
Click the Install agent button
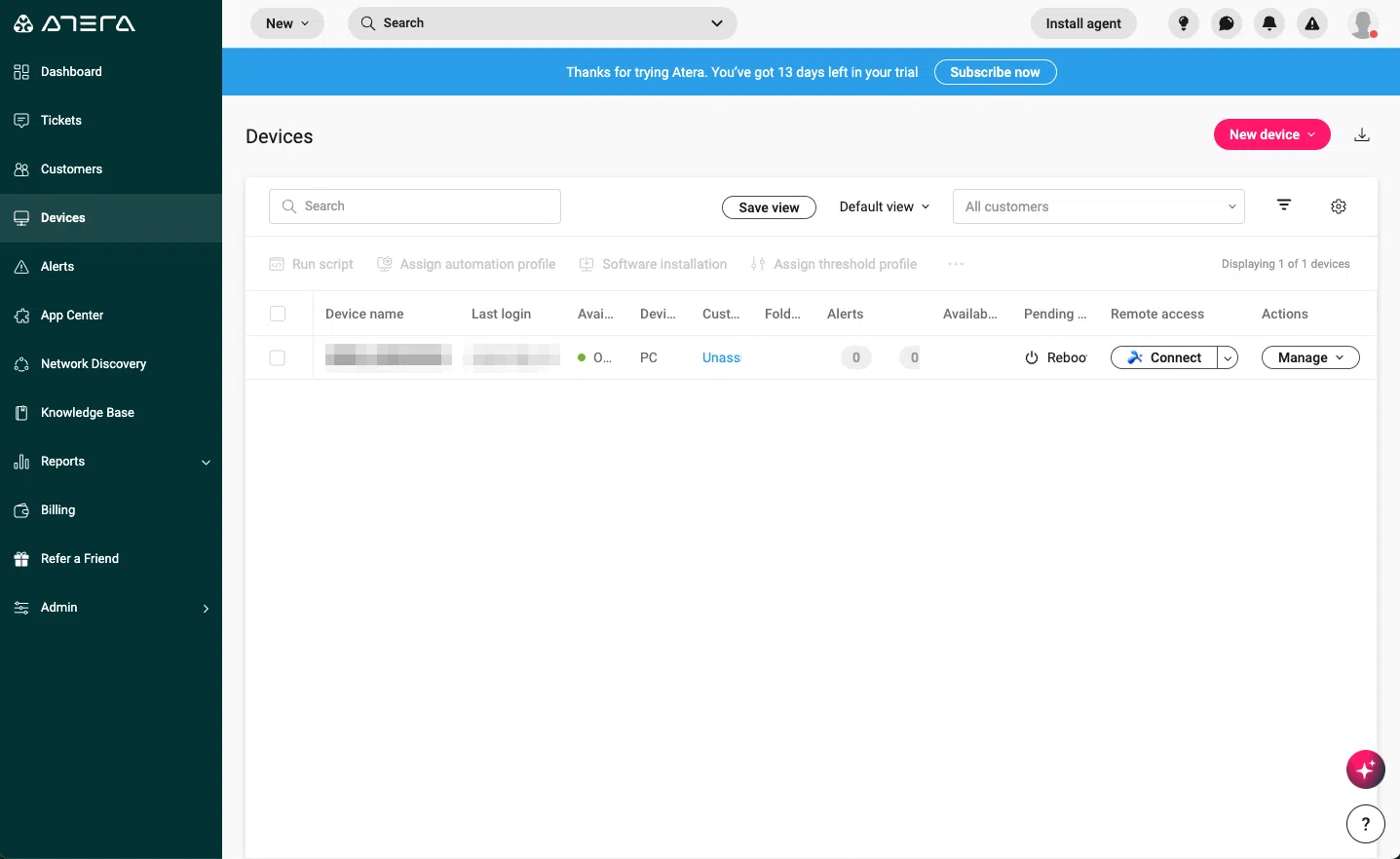click(x=1083, y=23)
